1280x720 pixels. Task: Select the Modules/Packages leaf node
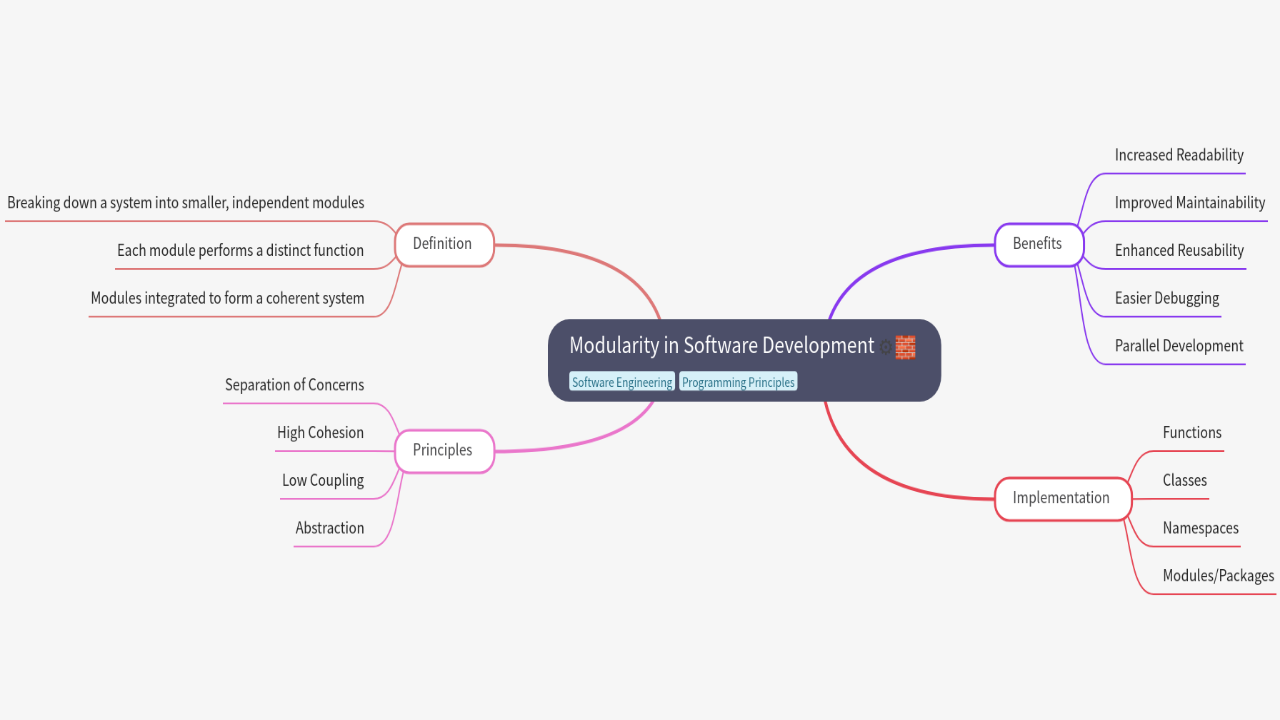tap(1218, 576)
